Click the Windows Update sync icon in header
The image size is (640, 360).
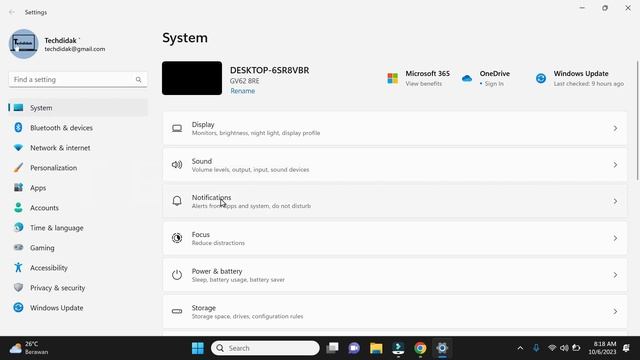pyautogui.click(x=541, y=78)
